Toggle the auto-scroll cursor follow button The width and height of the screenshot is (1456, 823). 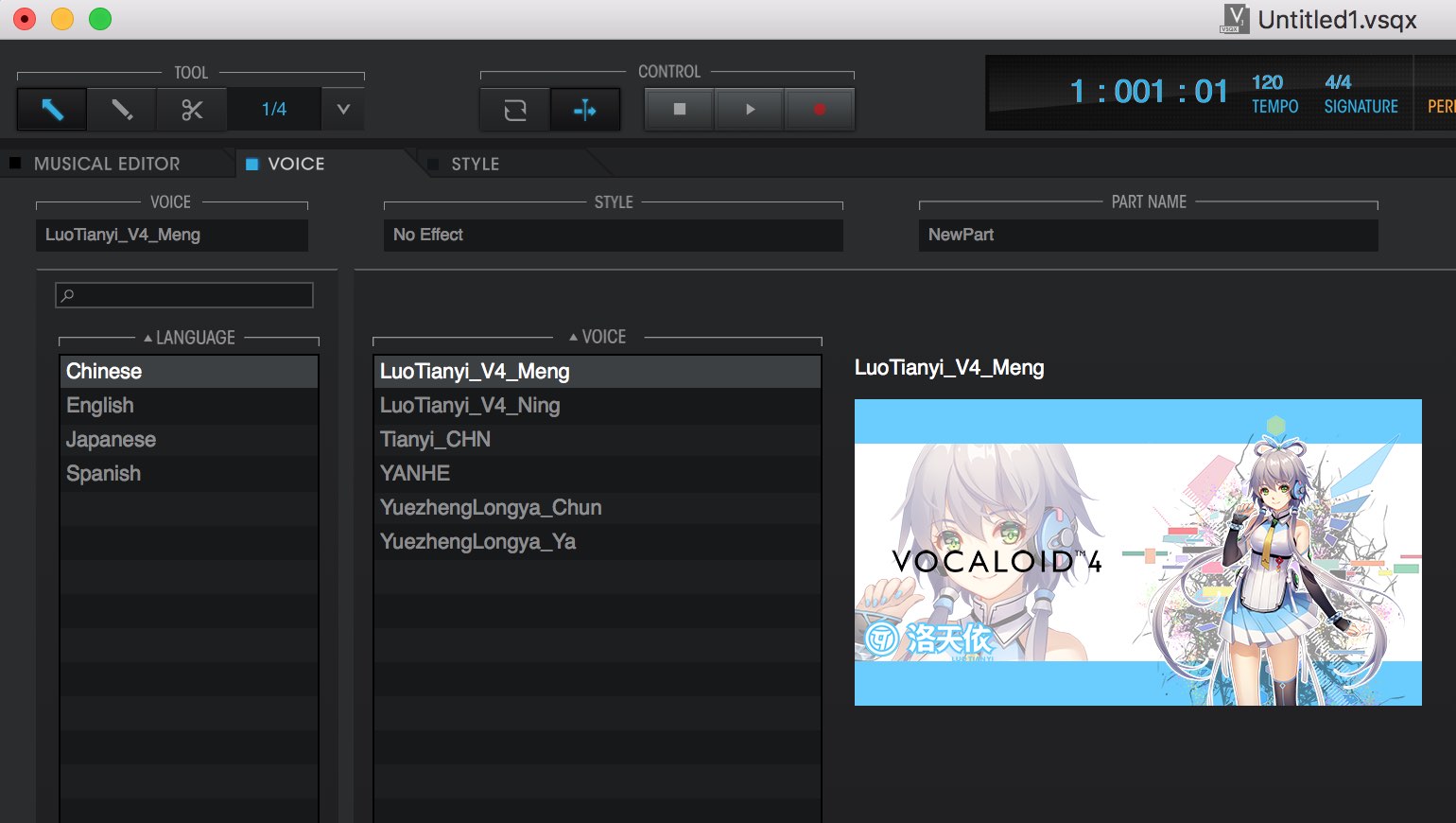coord(585,110)
